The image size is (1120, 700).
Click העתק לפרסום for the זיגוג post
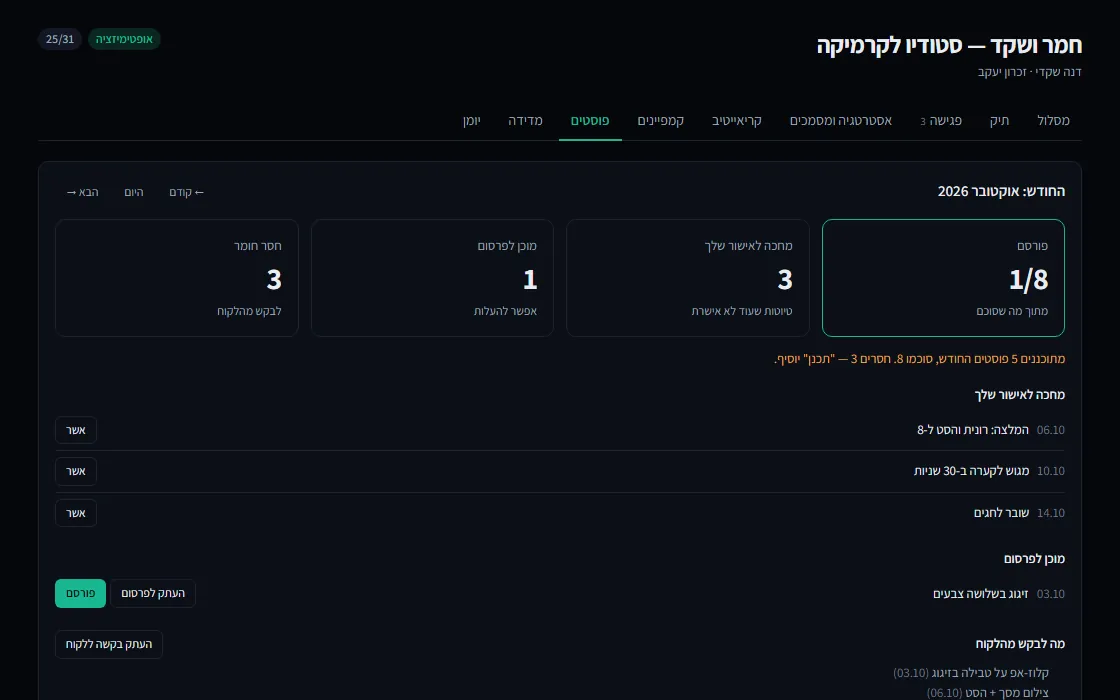click(153, 594)
